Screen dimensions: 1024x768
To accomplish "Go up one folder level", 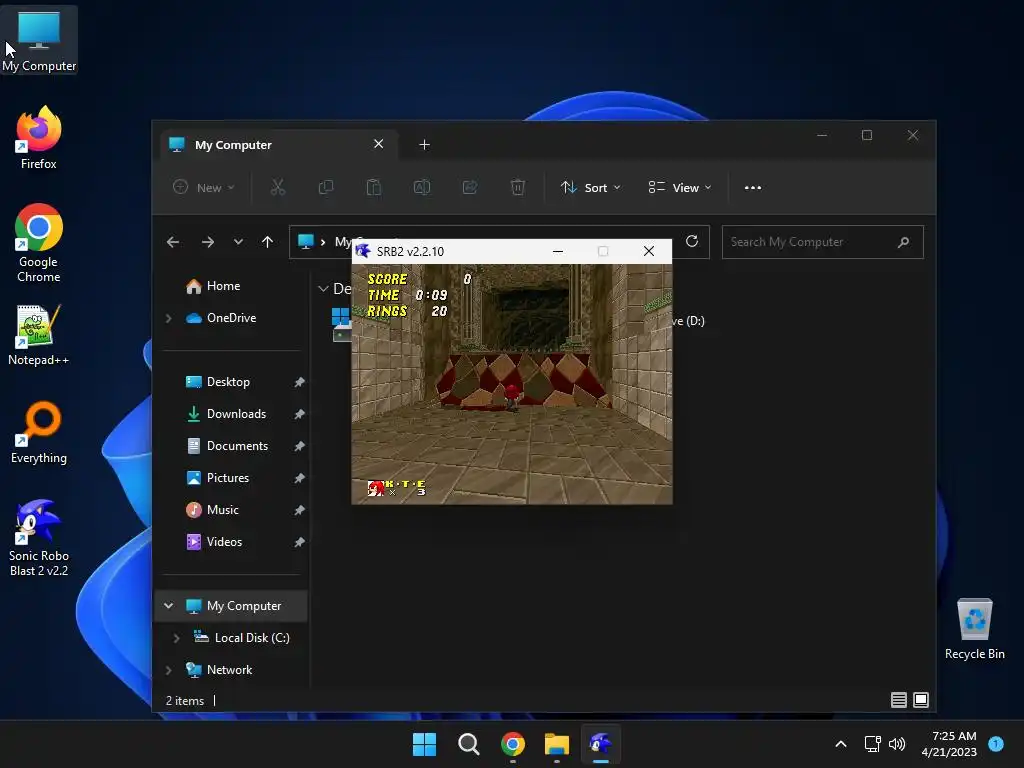I will [267, 242].
